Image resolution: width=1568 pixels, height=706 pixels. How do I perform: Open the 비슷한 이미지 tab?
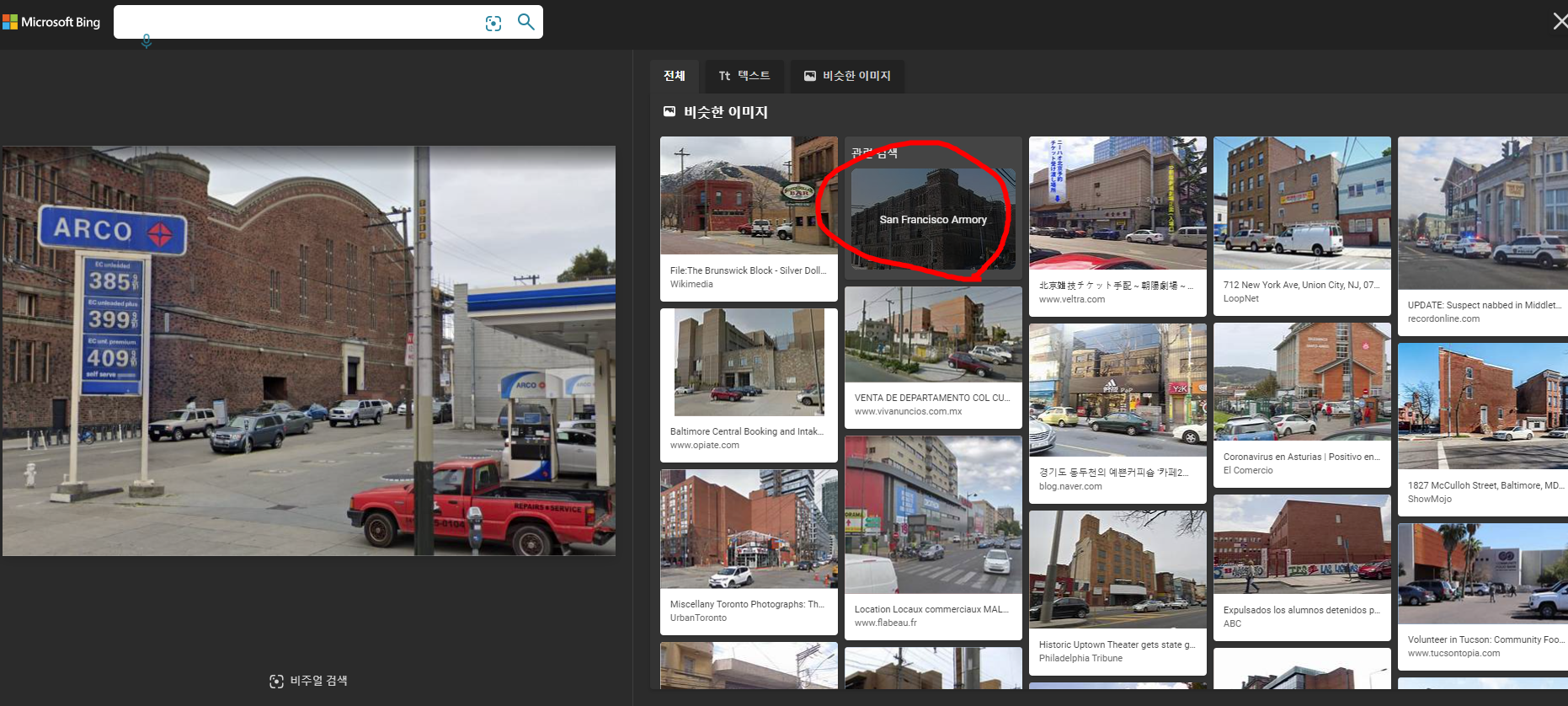click(x=847, y=76)
